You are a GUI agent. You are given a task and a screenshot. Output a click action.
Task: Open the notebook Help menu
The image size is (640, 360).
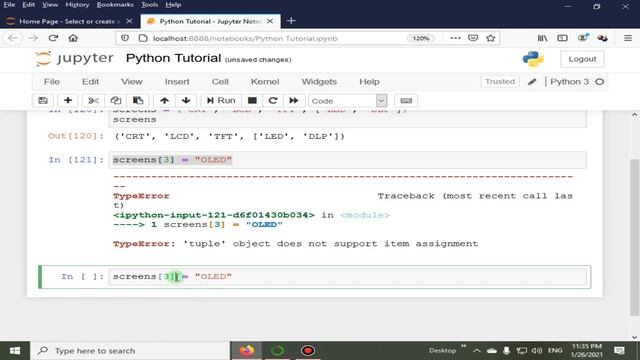369,82
